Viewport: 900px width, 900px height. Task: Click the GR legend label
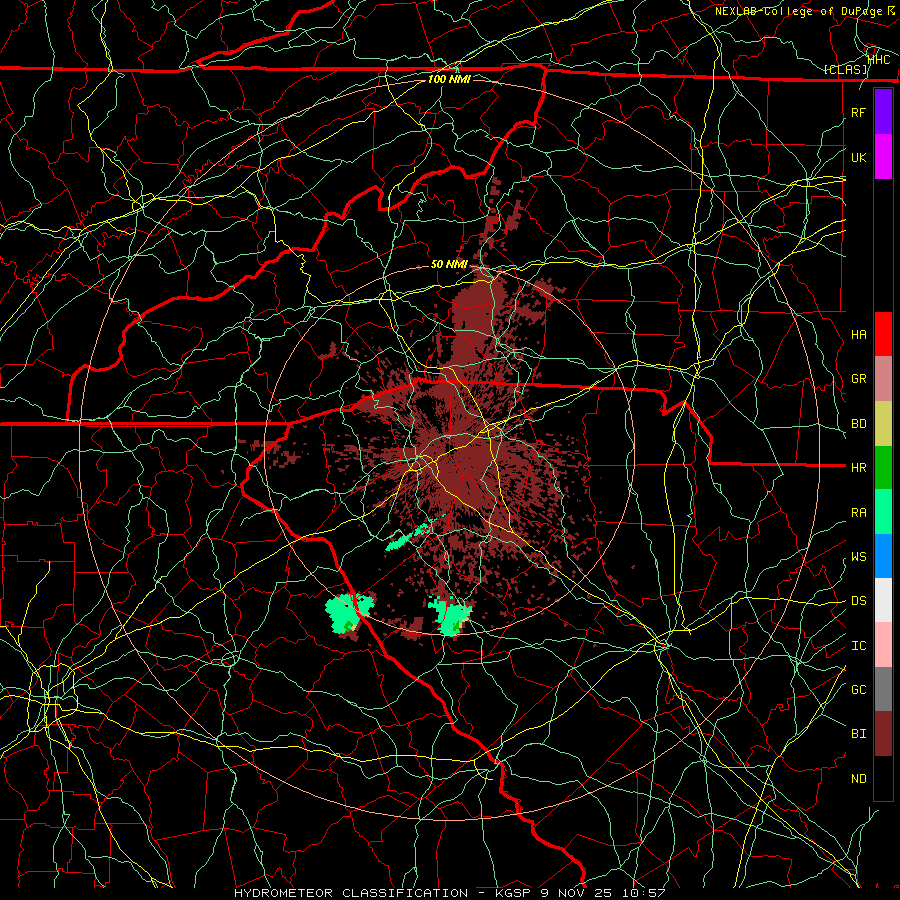[x=859, y=379]
